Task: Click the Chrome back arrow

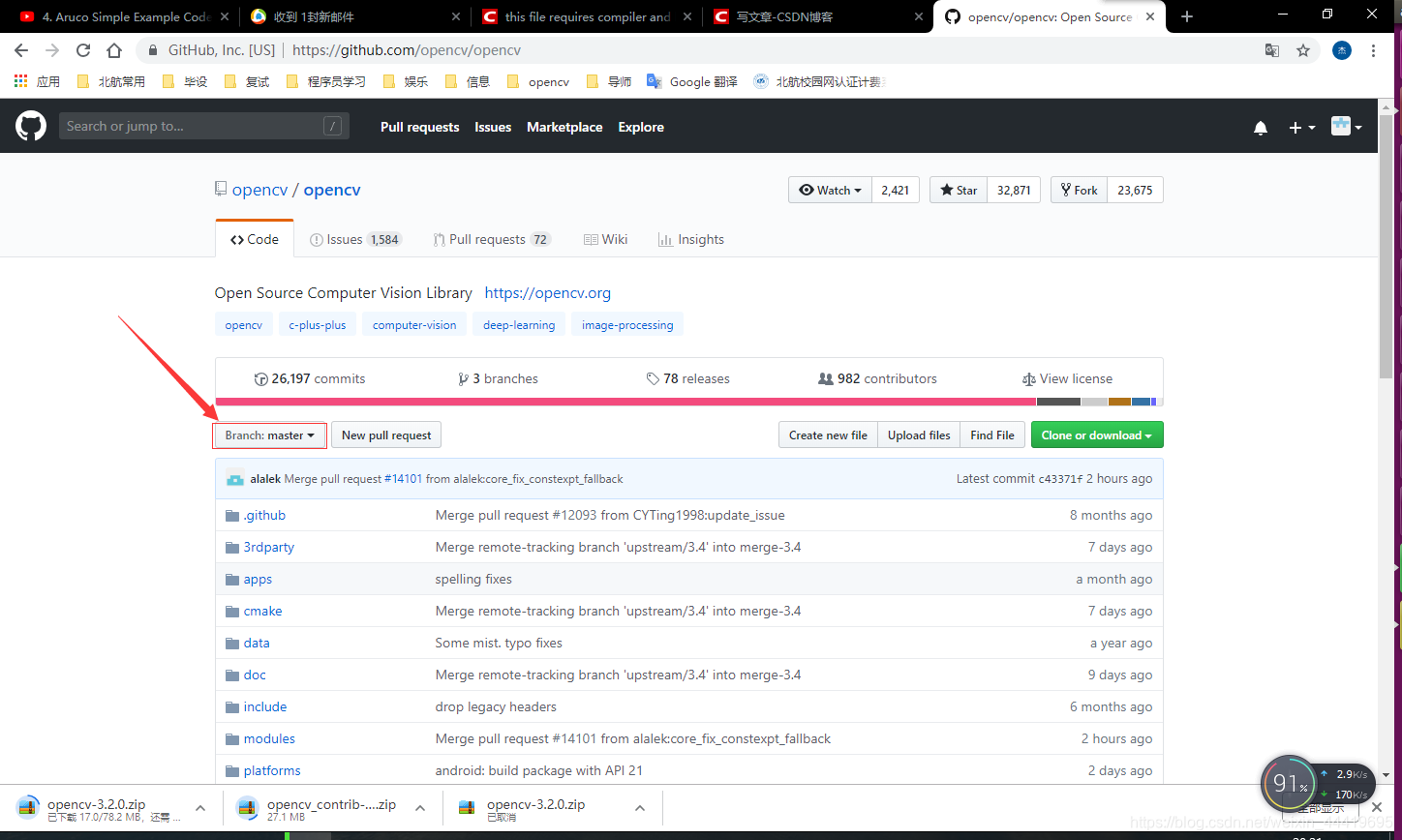Action: click(21, 50)
